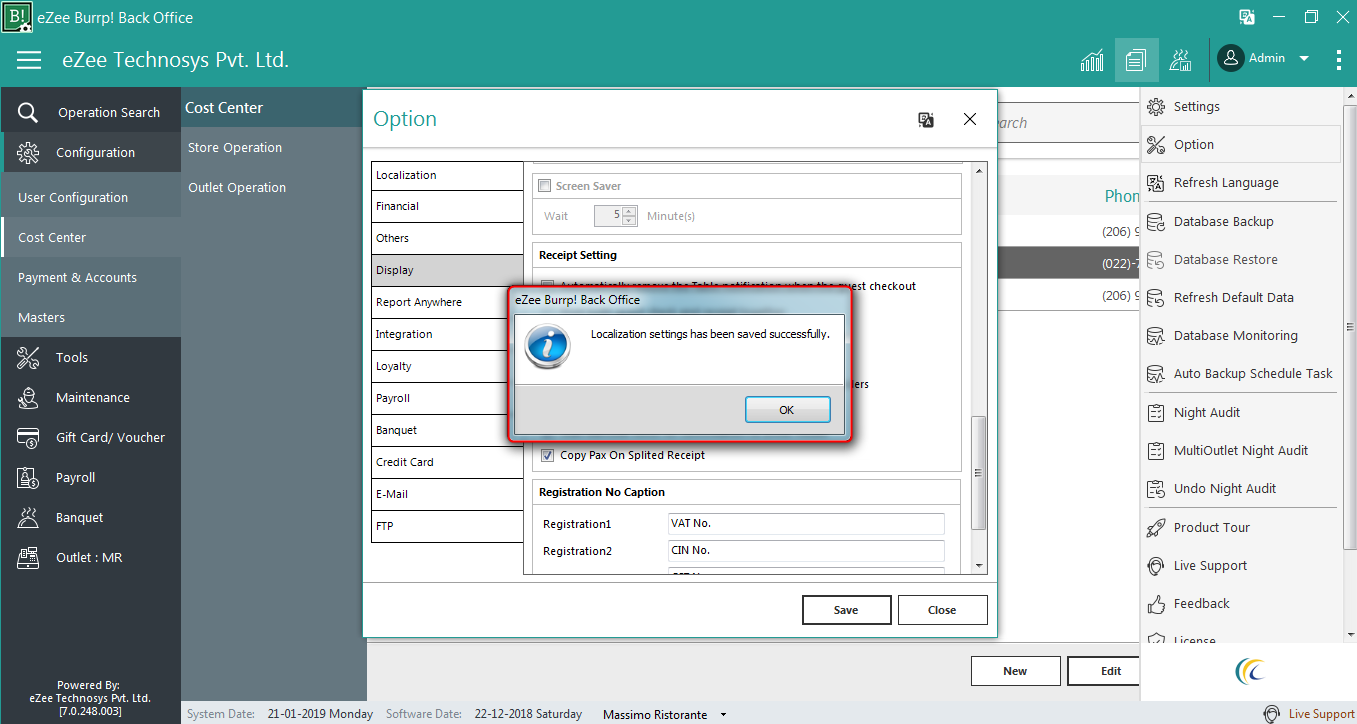This screenshot has height=724, width=1357.
Task: Click the Maintenance icon in sidebar
Action: pyautogui.click(x=28, y=397)
